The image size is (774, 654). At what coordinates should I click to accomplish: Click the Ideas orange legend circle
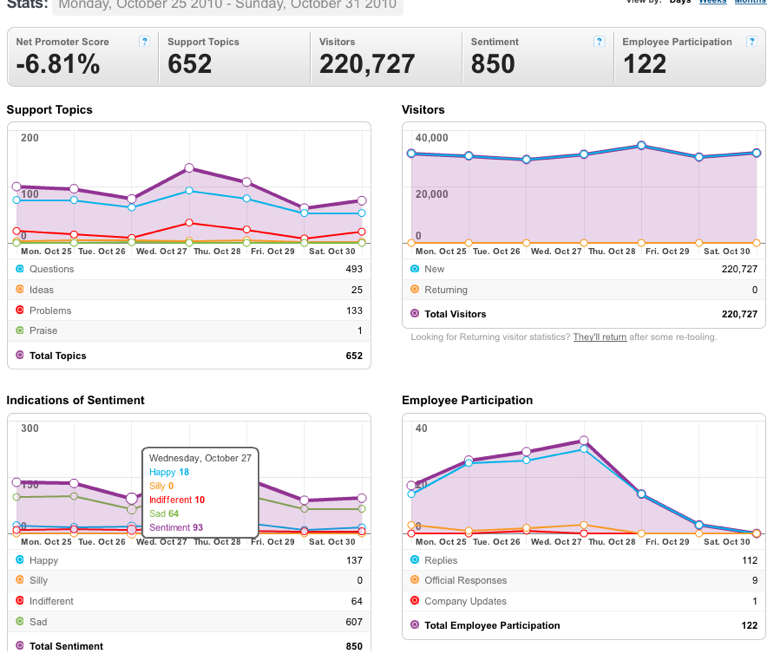click(20, 289)
